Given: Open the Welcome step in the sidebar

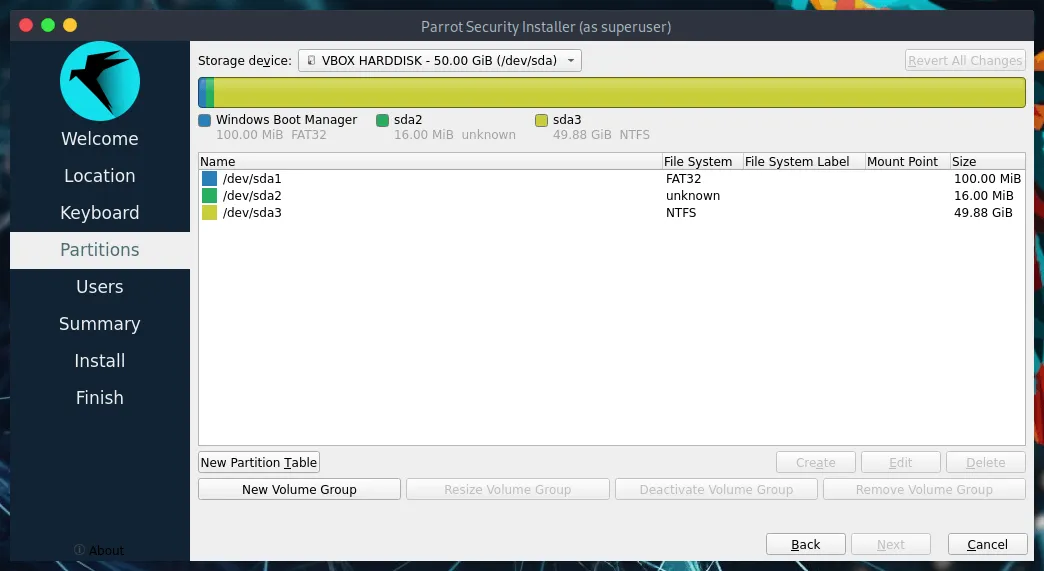Looking at the screenshot, I should click(x=100, y=138).
